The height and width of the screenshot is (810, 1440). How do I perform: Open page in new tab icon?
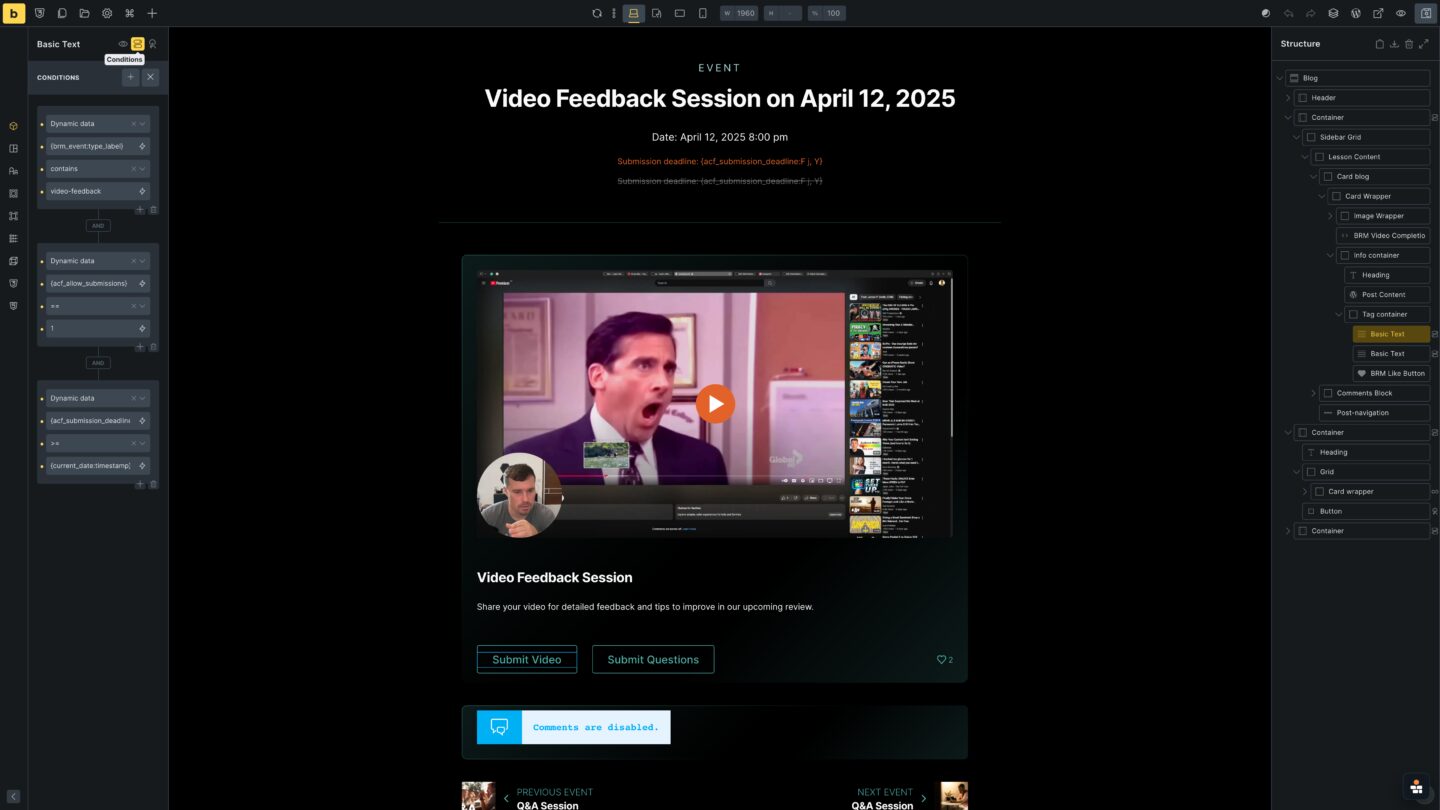click(x=1378, y=13)
